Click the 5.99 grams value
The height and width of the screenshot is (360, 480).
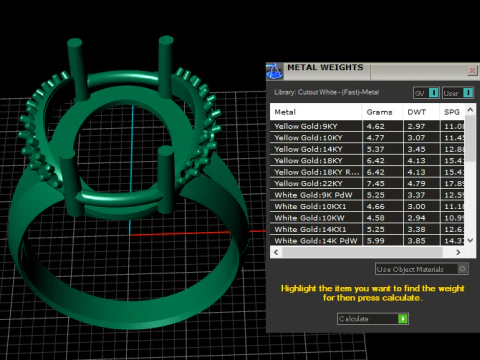point(376,241)
